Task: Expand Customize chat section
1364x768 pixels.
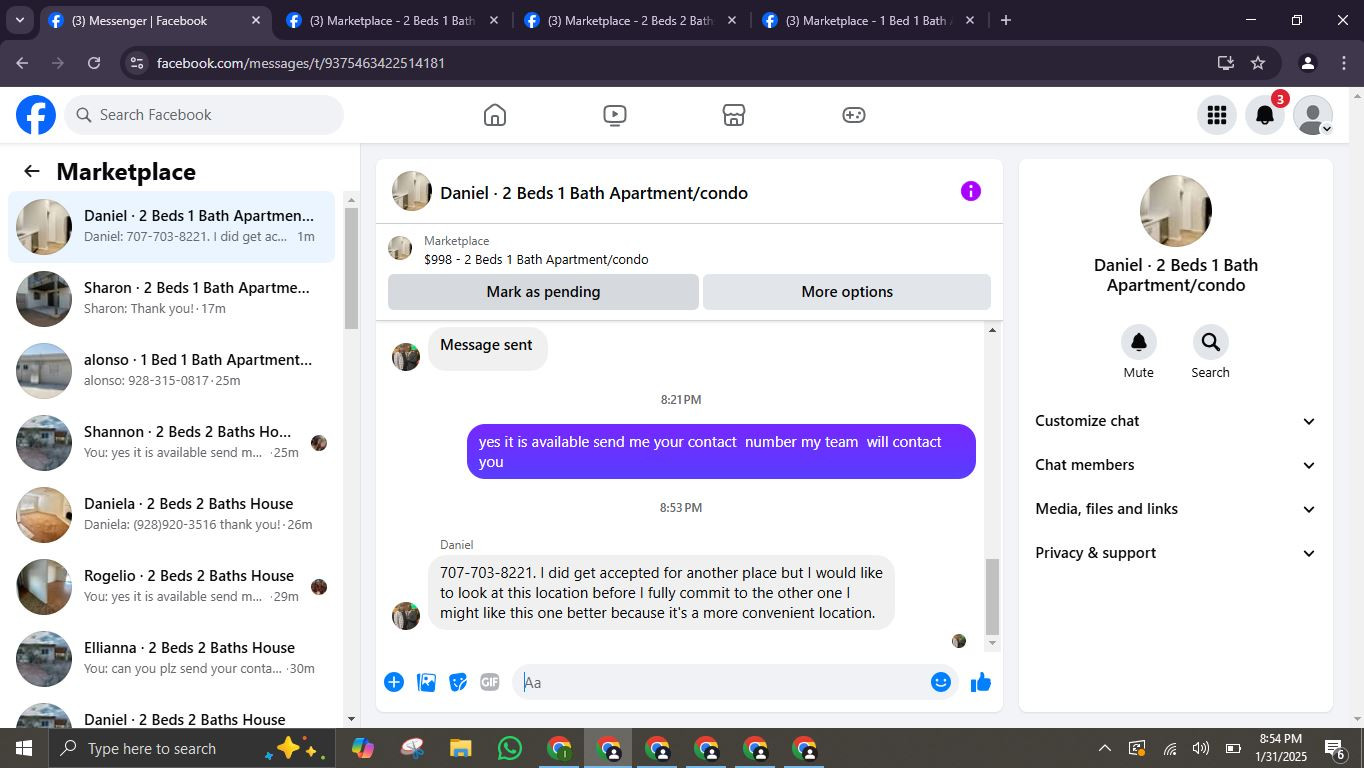Action: coord(1176,421)
